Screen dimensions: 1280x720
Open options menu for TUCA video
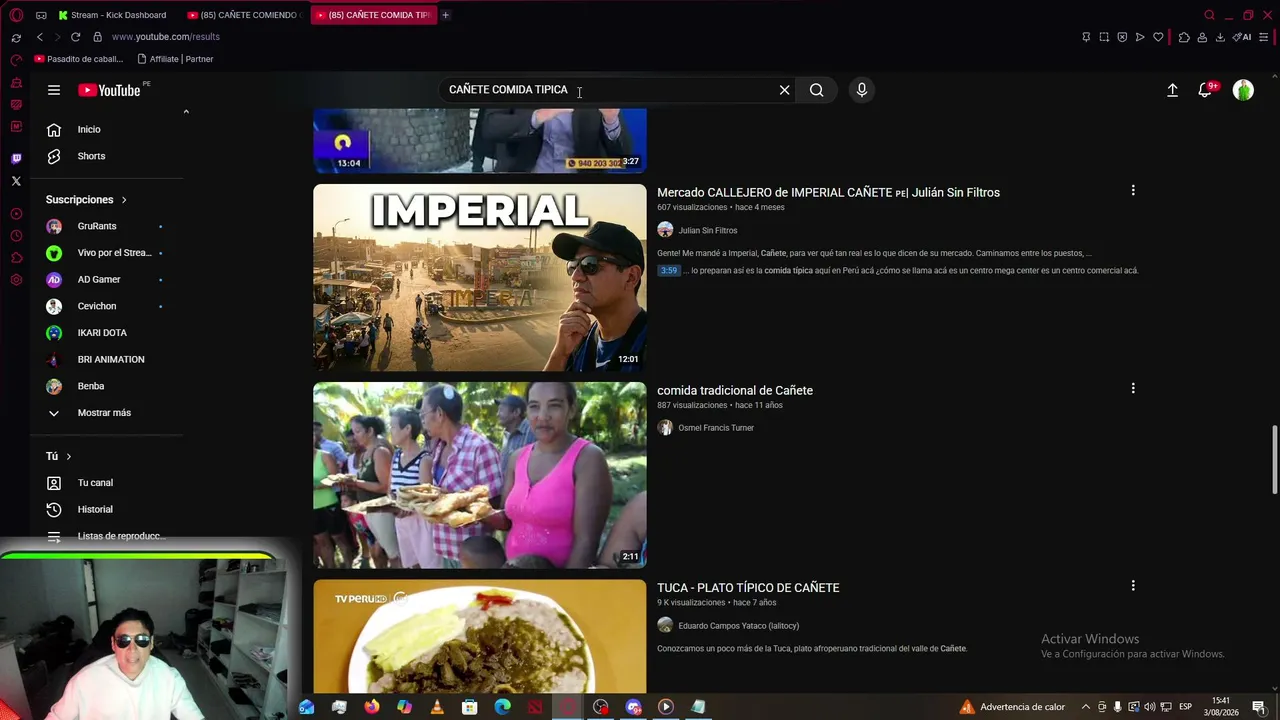pyautogui.click(x=1133, y=586)
